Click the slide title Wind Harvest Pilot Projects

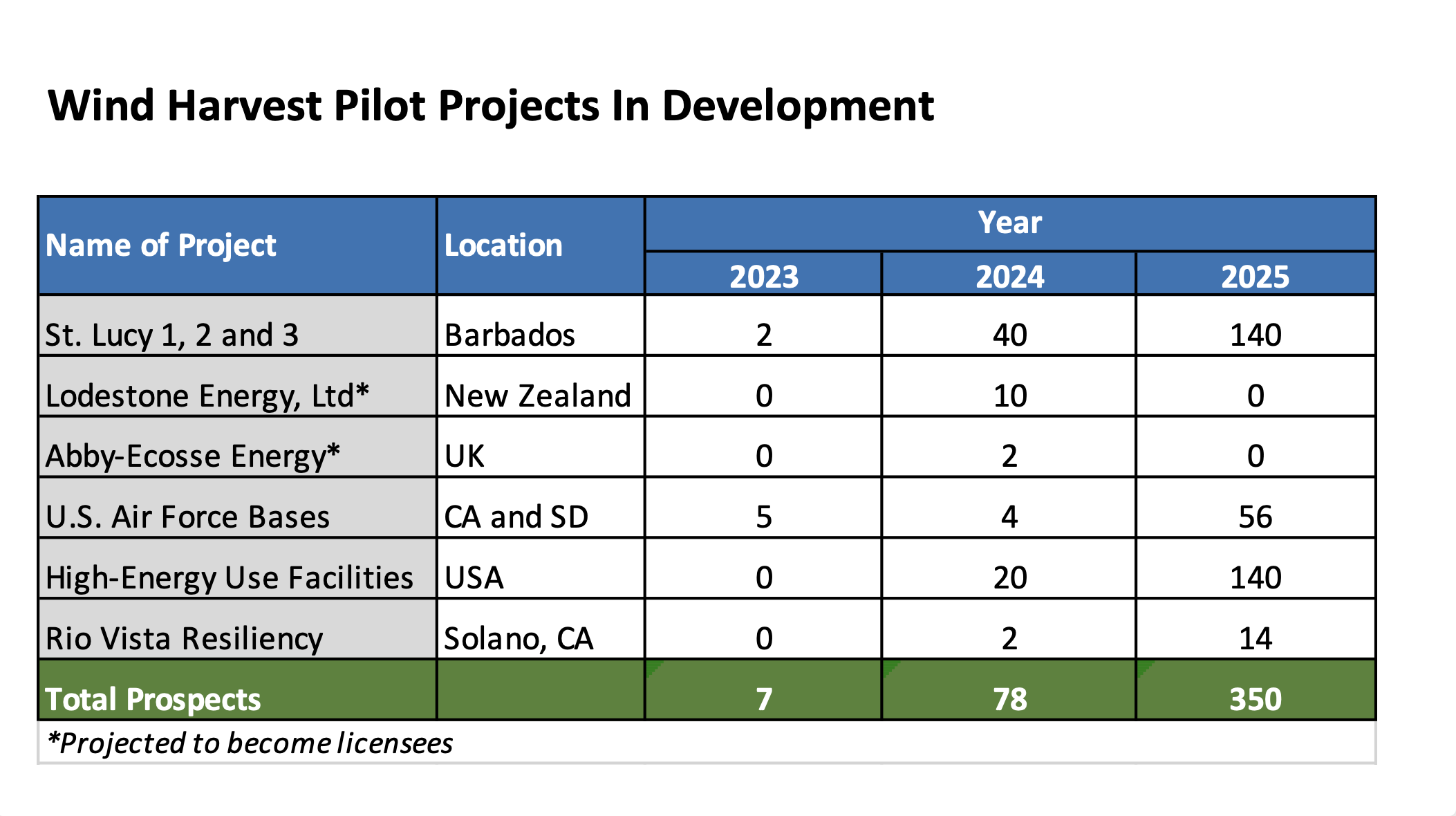tap(490, 106)
